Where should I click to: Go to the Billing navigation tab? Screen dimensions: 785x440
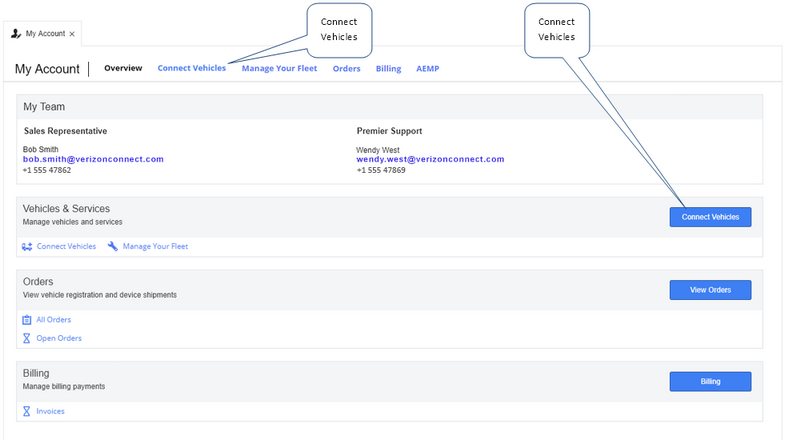[388, 69]
